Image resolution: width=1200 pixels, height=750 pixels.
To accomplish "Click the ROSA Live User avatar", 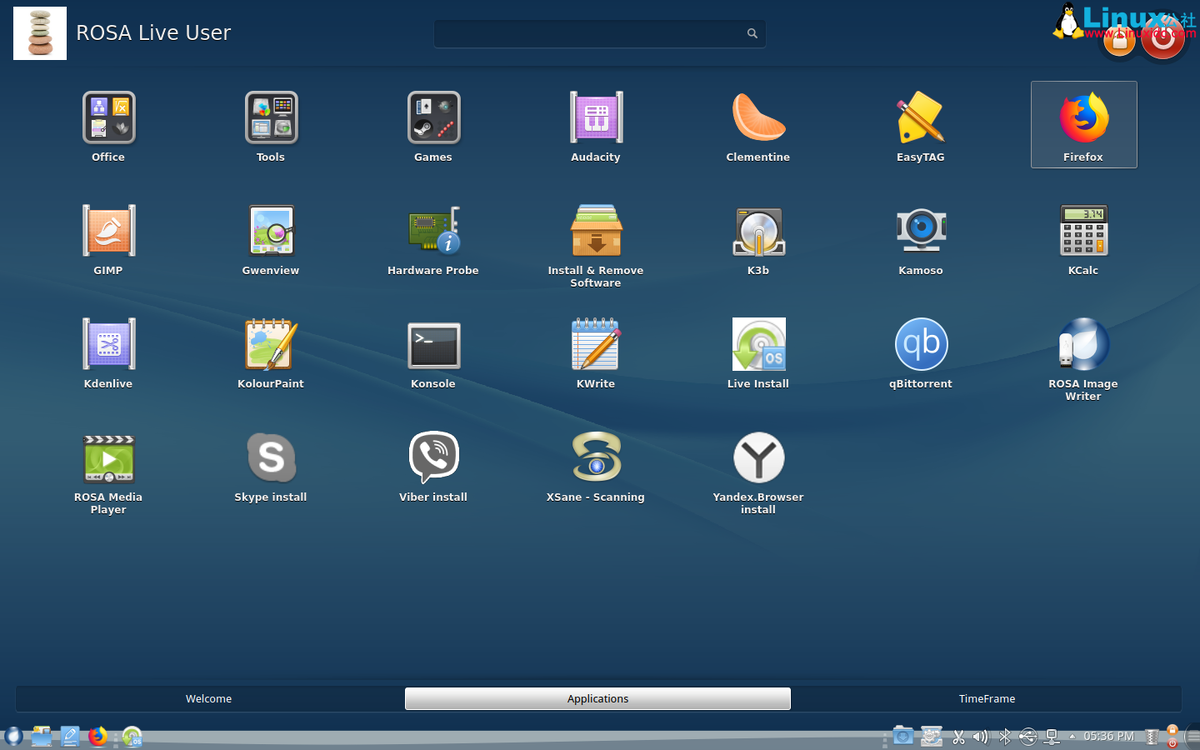I will click(40, 33).
